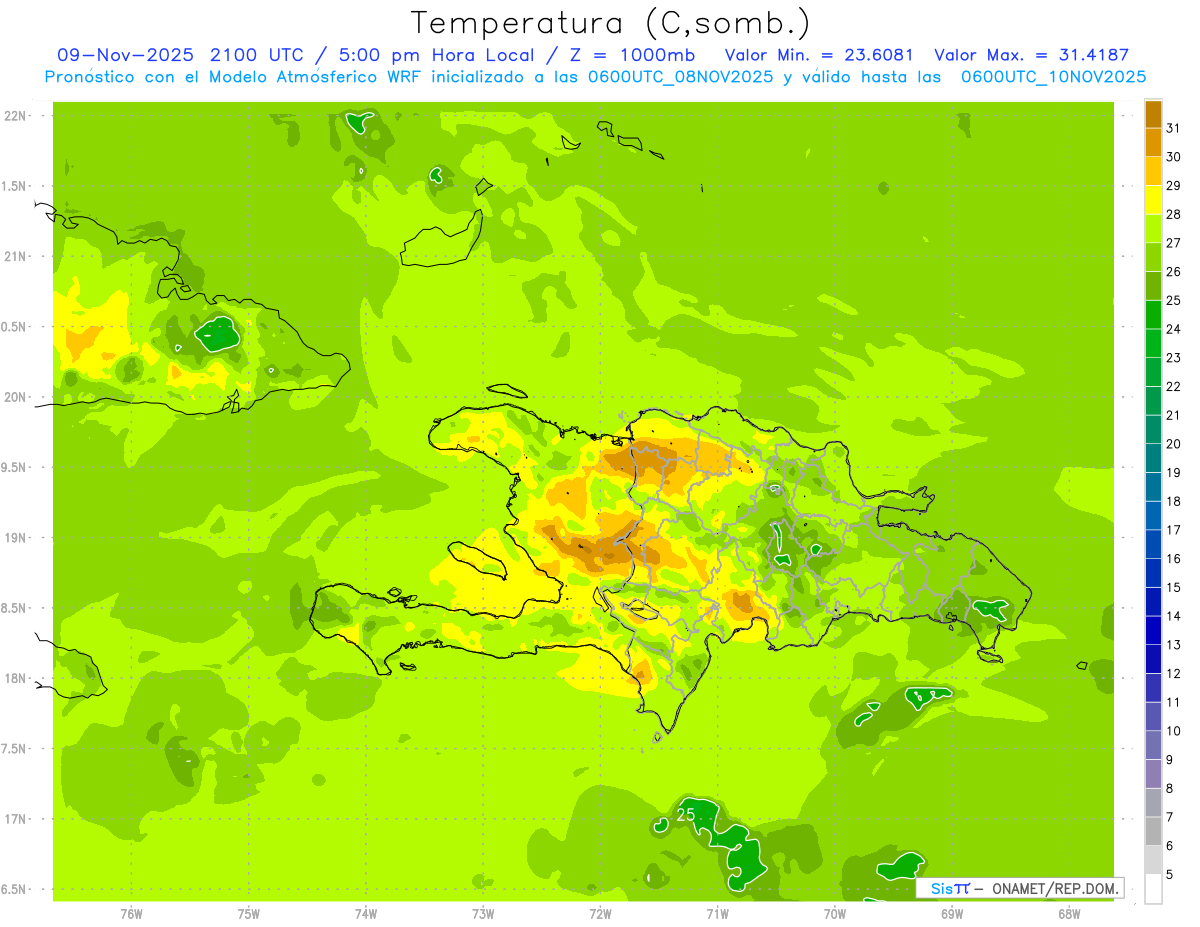Viewport: 1200px width, 927px height.
Task: Click the "26" value on the color scale
Action: point(1174,272)
